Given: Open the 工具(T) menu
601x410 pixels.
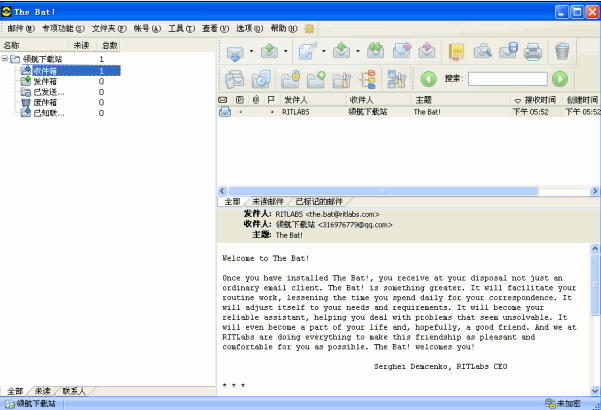Looking at the screenshot, I should (x=182, y=28).
